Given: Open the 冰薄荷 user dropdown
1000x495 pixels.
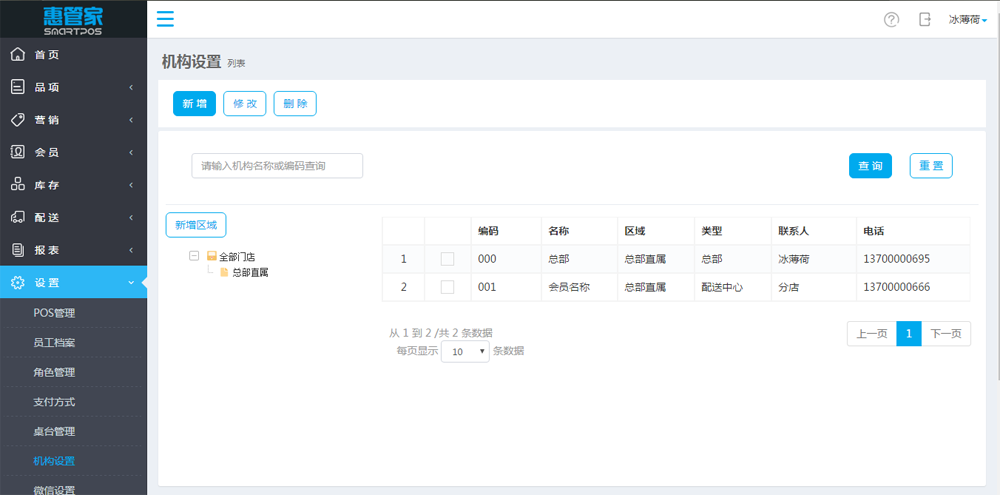Looking at the screenshot, I should (968, 20).
